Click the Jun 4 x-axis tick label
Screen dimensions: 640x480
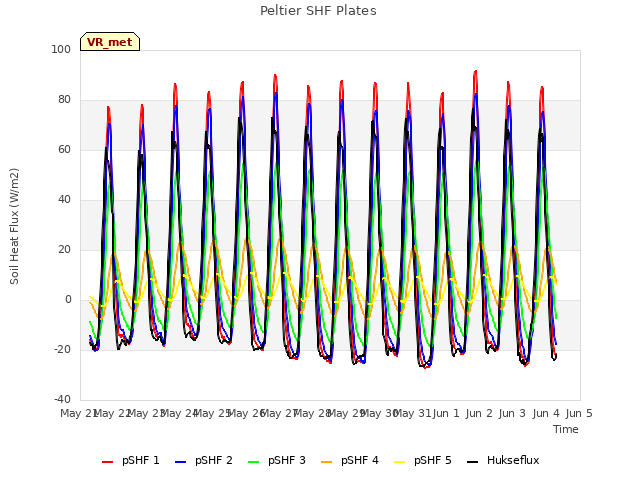(x=546, y=413)
